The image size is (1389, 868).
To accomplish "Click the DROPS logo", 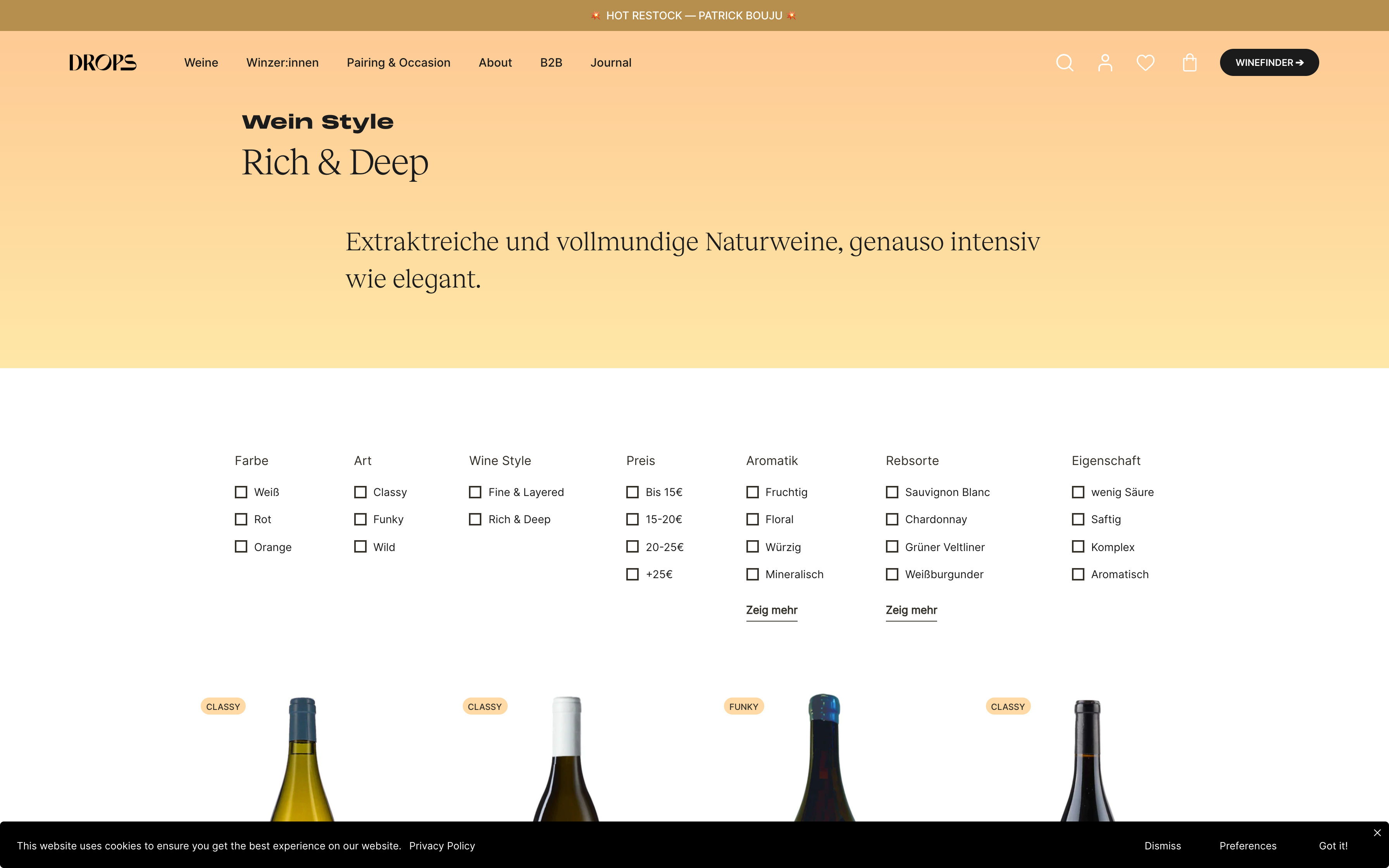I will coord(102,62).
